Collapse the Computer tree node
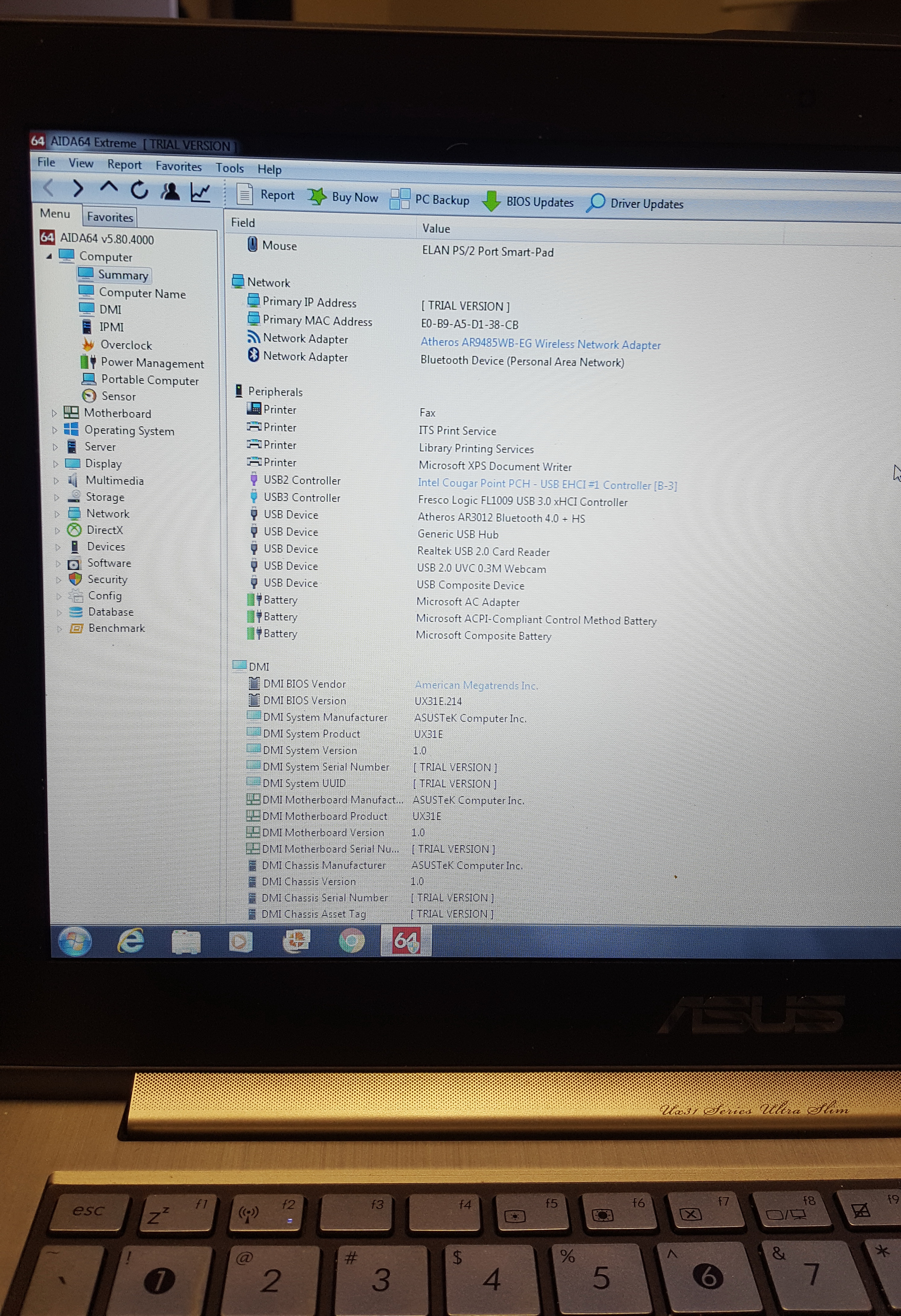Viewport: 901px width, 1316px height. coord(49,256)
